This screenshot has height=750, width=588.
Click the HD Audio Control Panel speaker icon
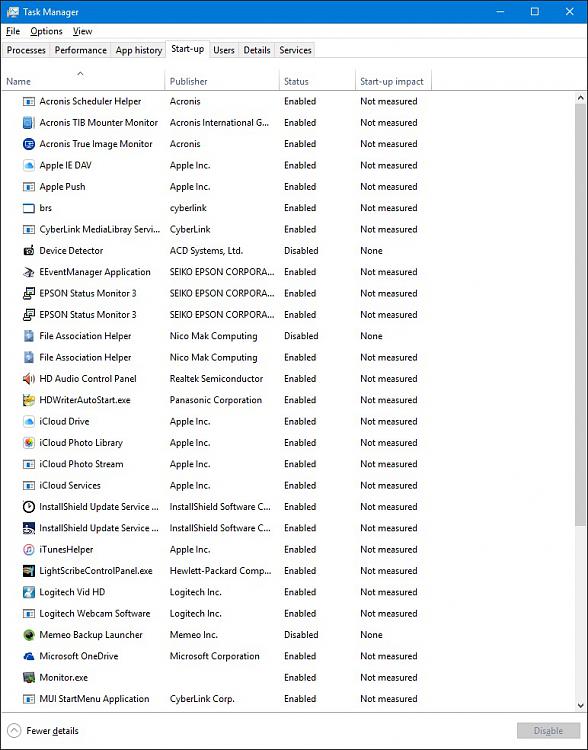coord(29,379)
